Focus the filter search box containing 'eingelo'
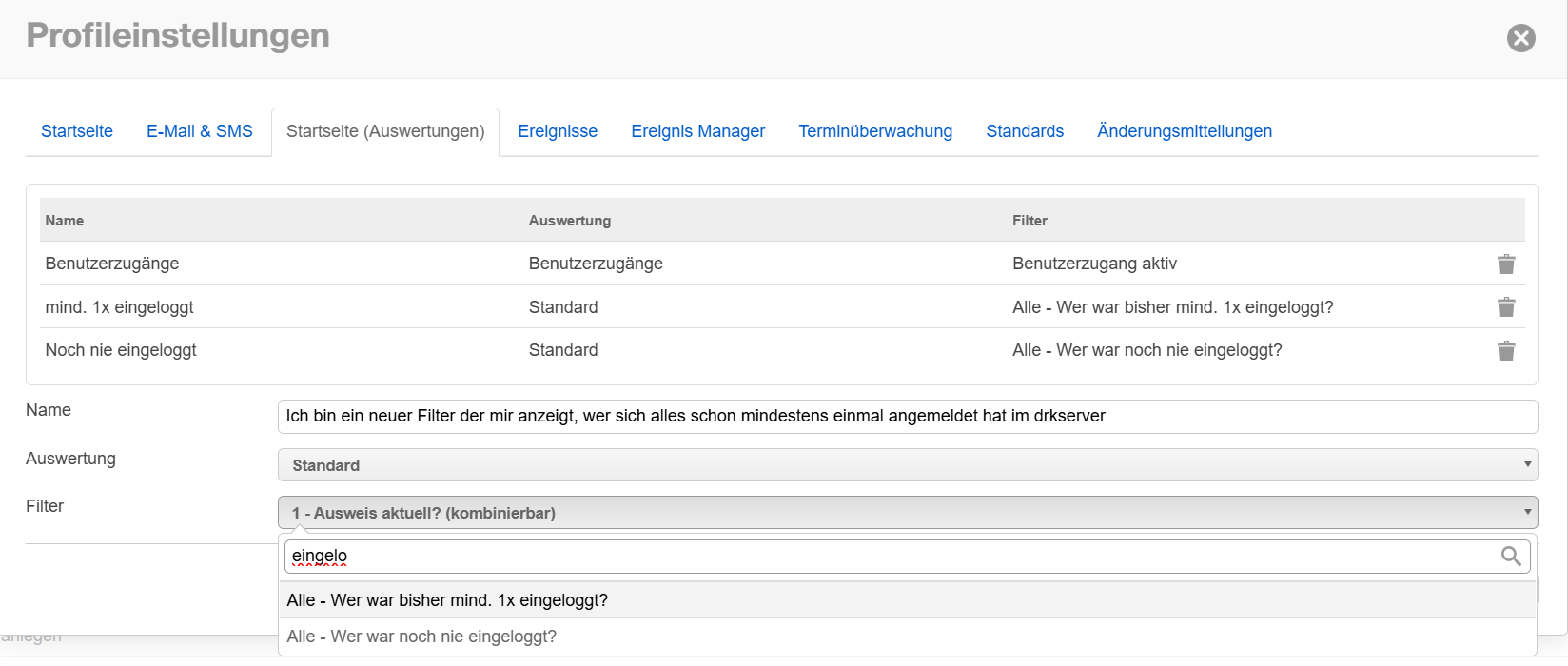Viewport: 1568px width, 666px height. (885, 556)
